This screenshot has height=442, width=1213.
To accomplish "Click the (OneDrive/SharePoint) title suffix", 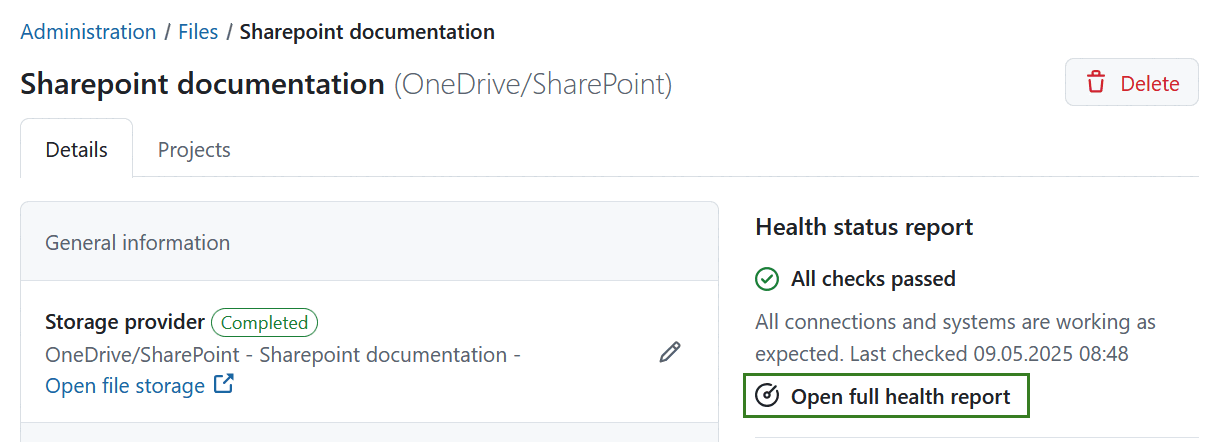I will coord(532,84).
